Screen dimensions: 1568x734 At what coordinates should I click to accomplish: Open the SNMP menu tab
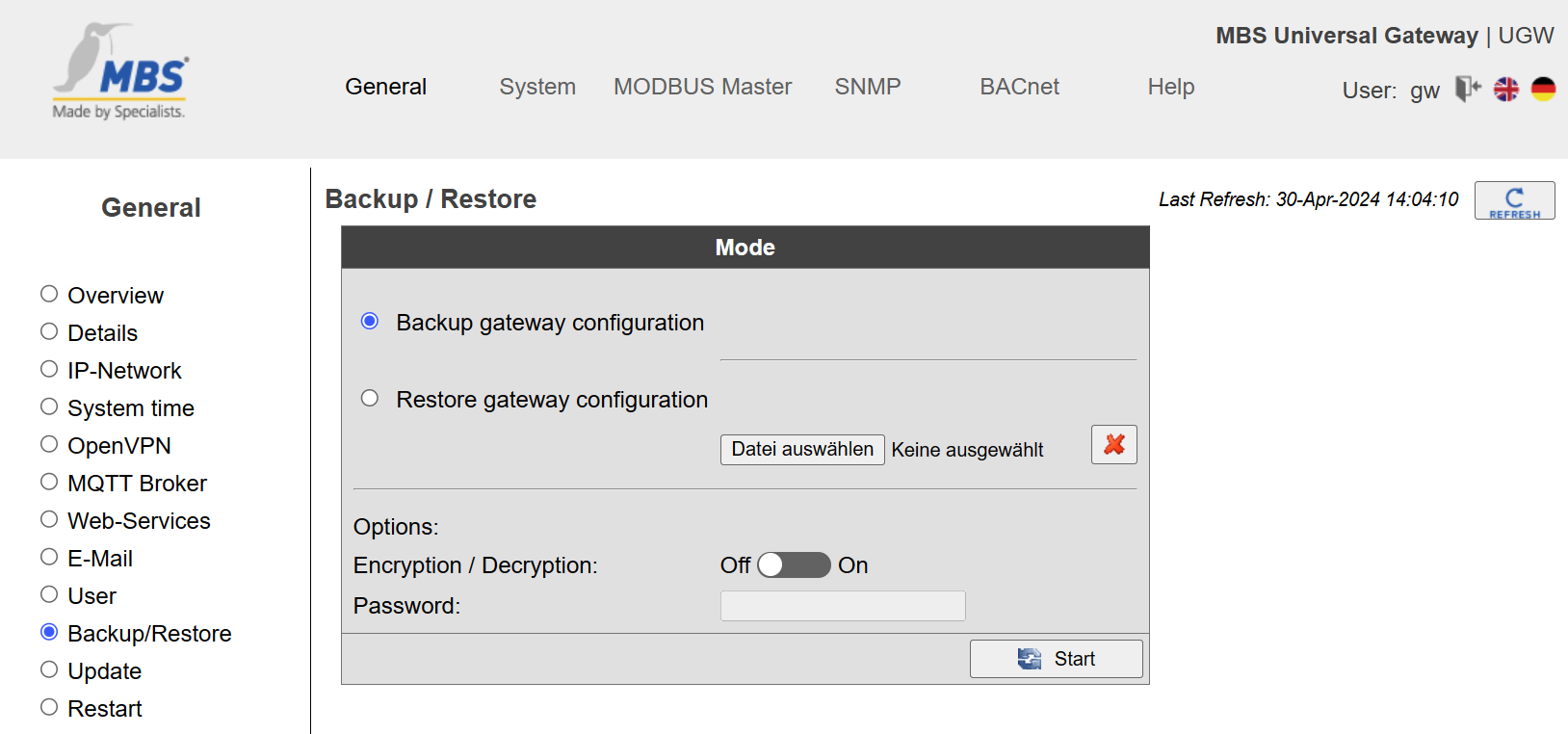click(x=868, y=87)
